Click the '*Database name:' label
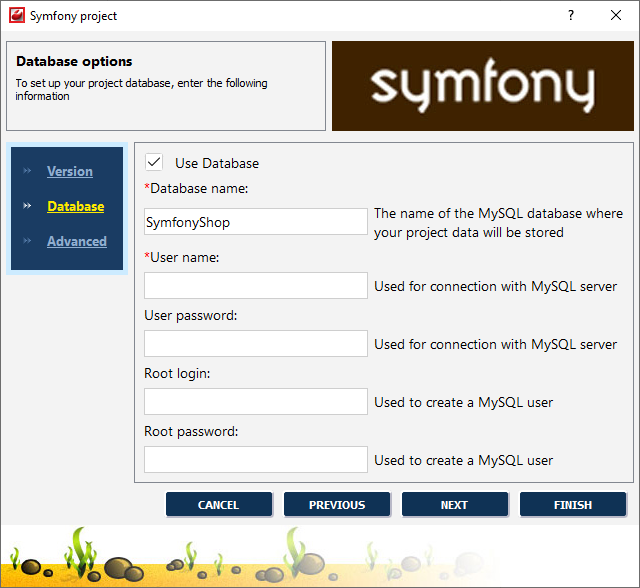 pos(196,189)
